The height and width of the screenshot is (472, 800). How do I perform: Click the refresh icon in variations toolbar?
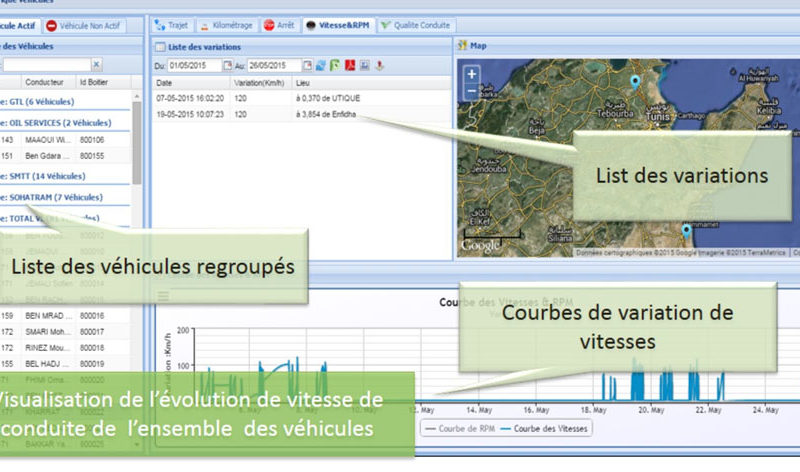tap(321, 65)
